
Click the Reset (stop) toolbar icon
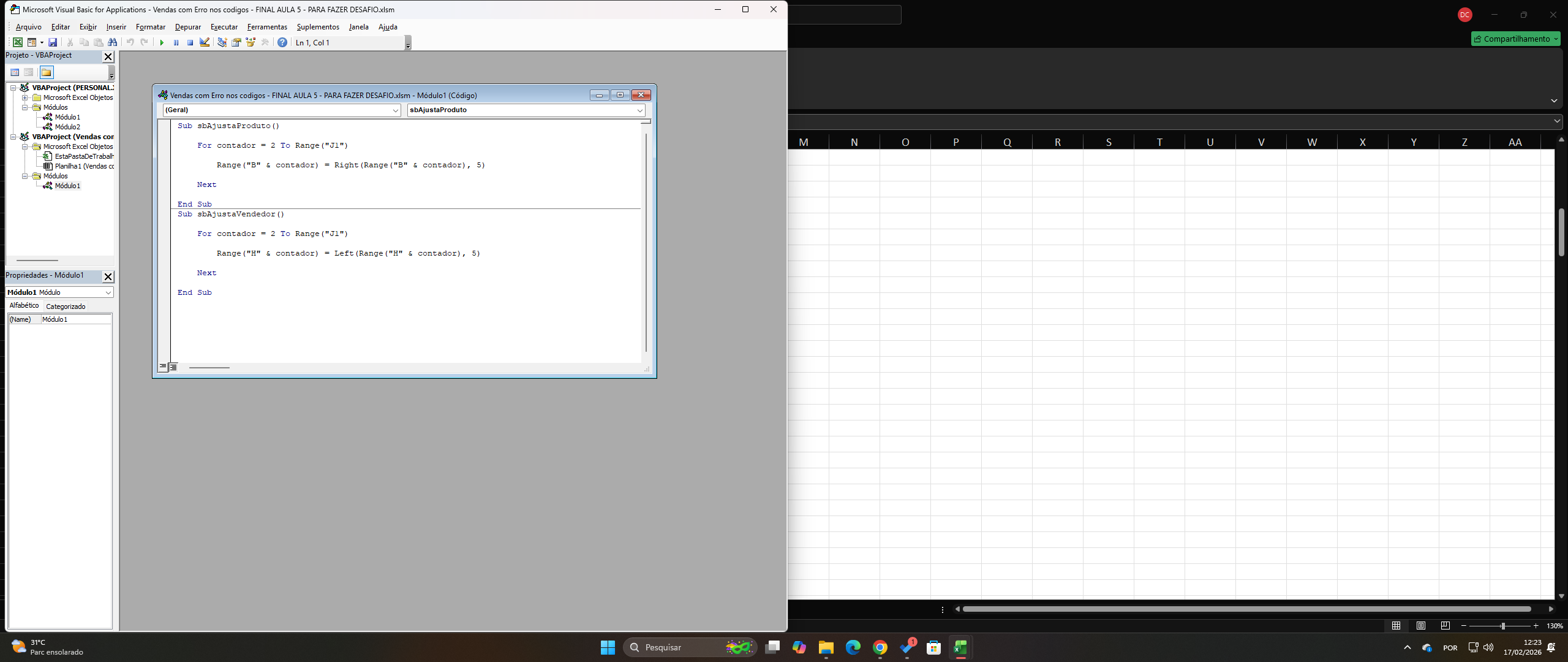coord(190,42)
